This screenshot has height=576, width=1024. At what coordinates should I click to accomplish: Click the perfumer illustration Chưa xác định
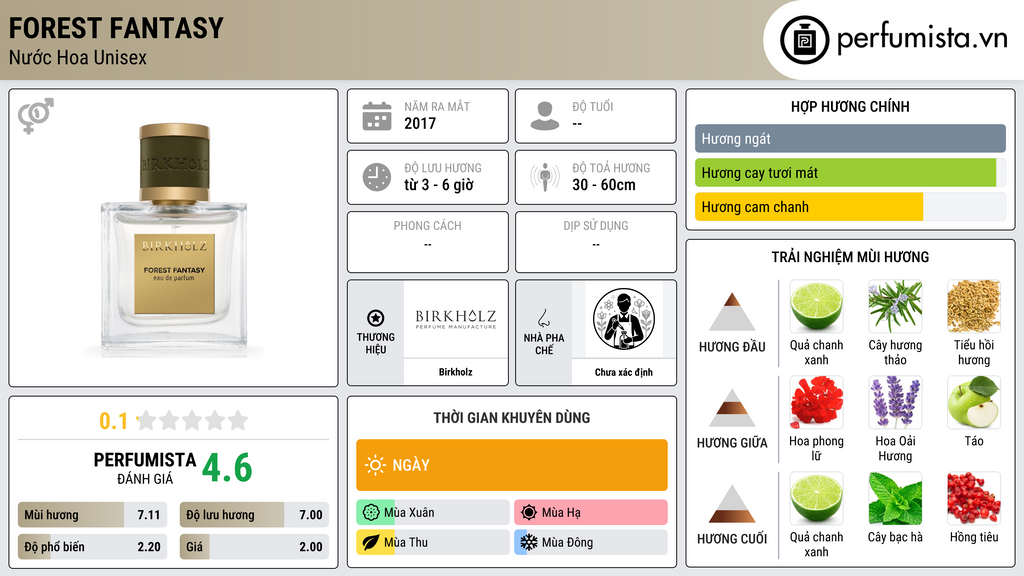[x=624, y=319]
